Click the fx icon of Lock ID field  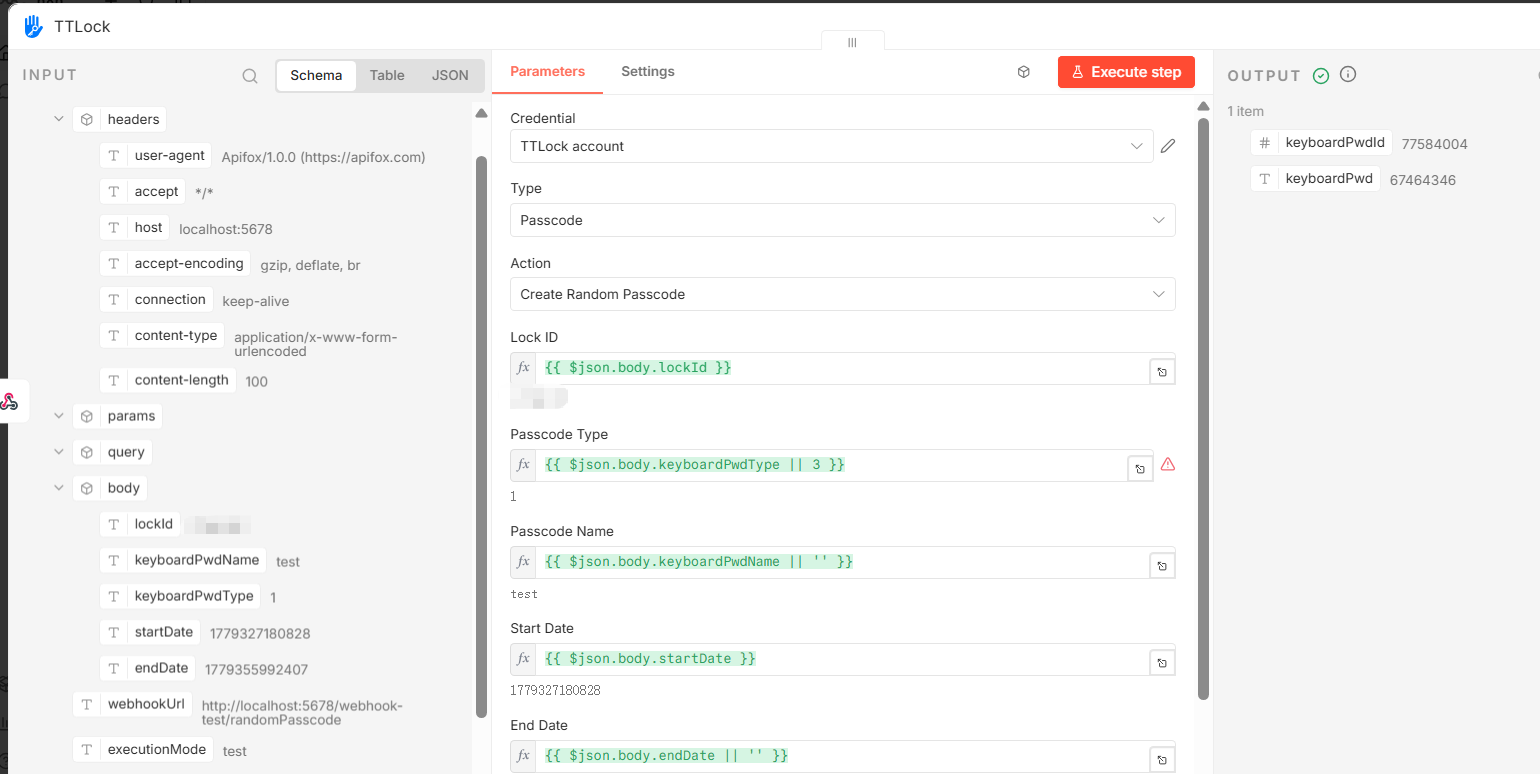click(523, 368)
